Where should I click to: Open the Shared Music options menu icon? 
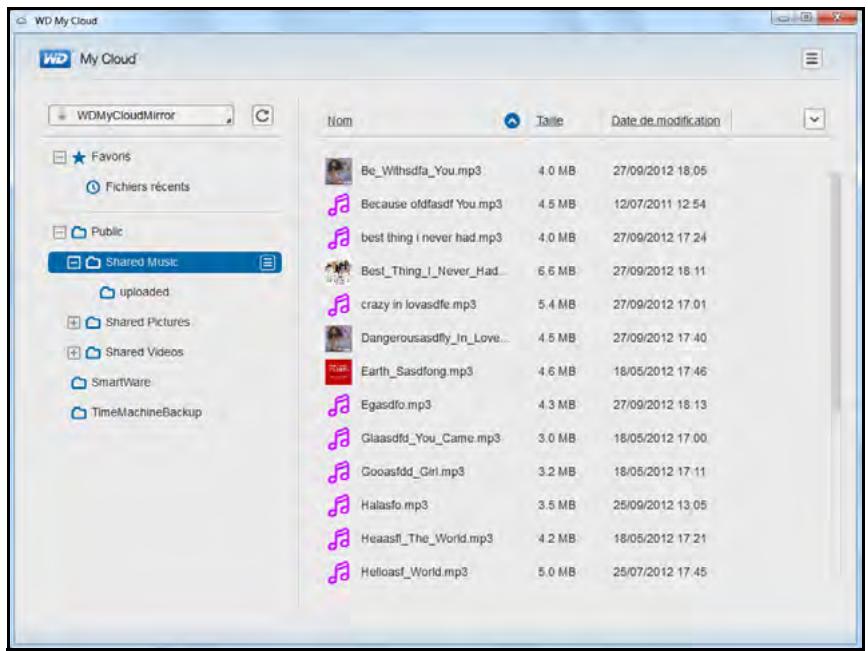[267, 262]
